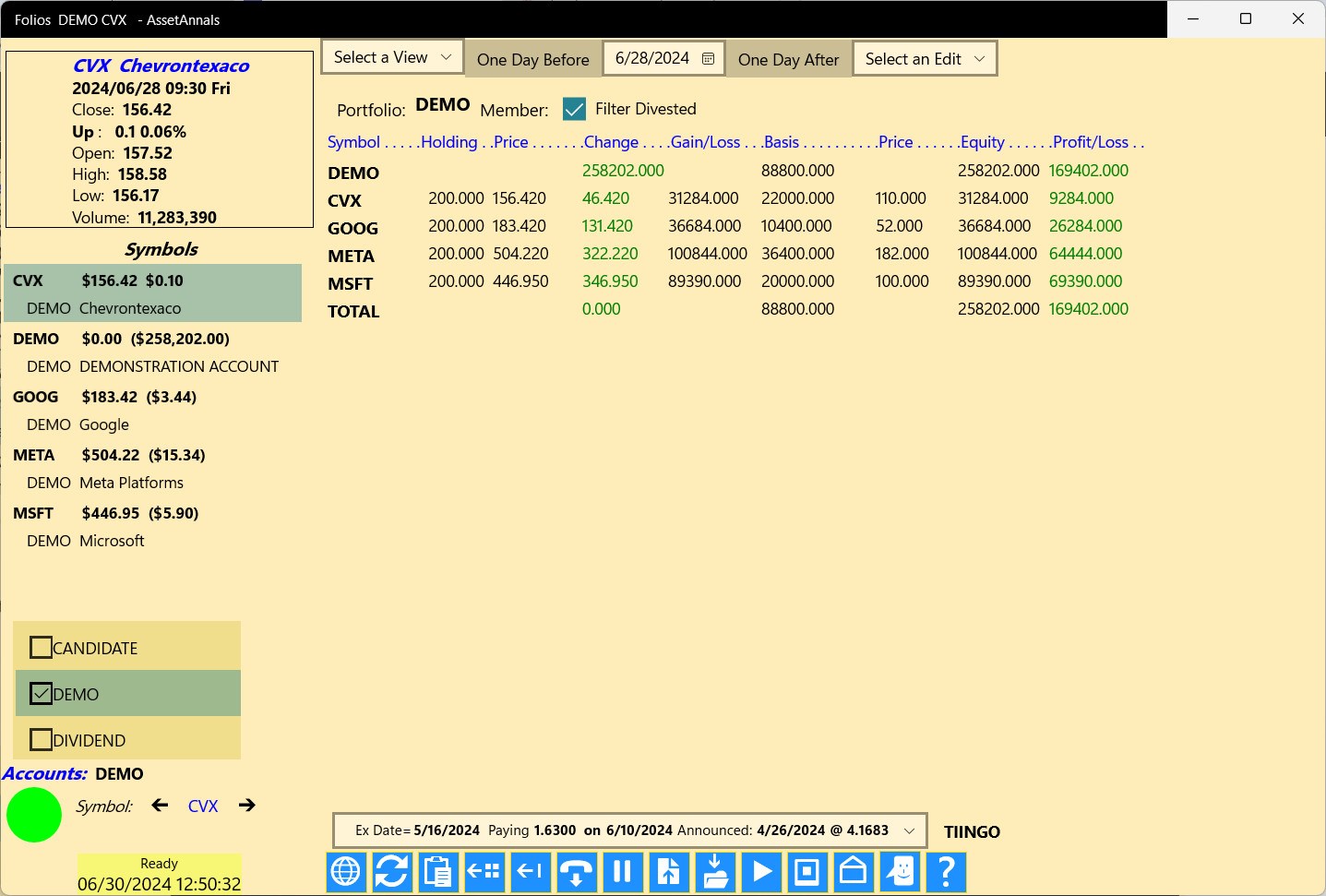Click the arrow-to-grid icon

point(484,872)
